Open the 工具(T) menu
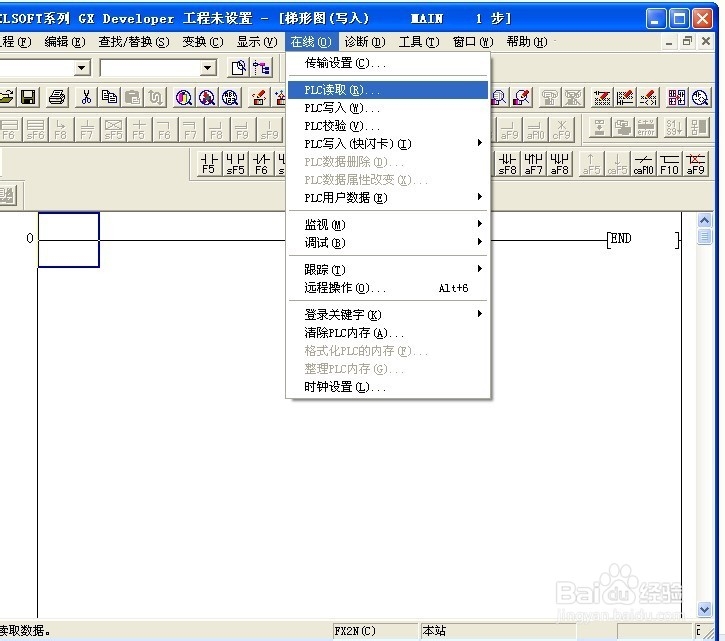 (419, 42)
